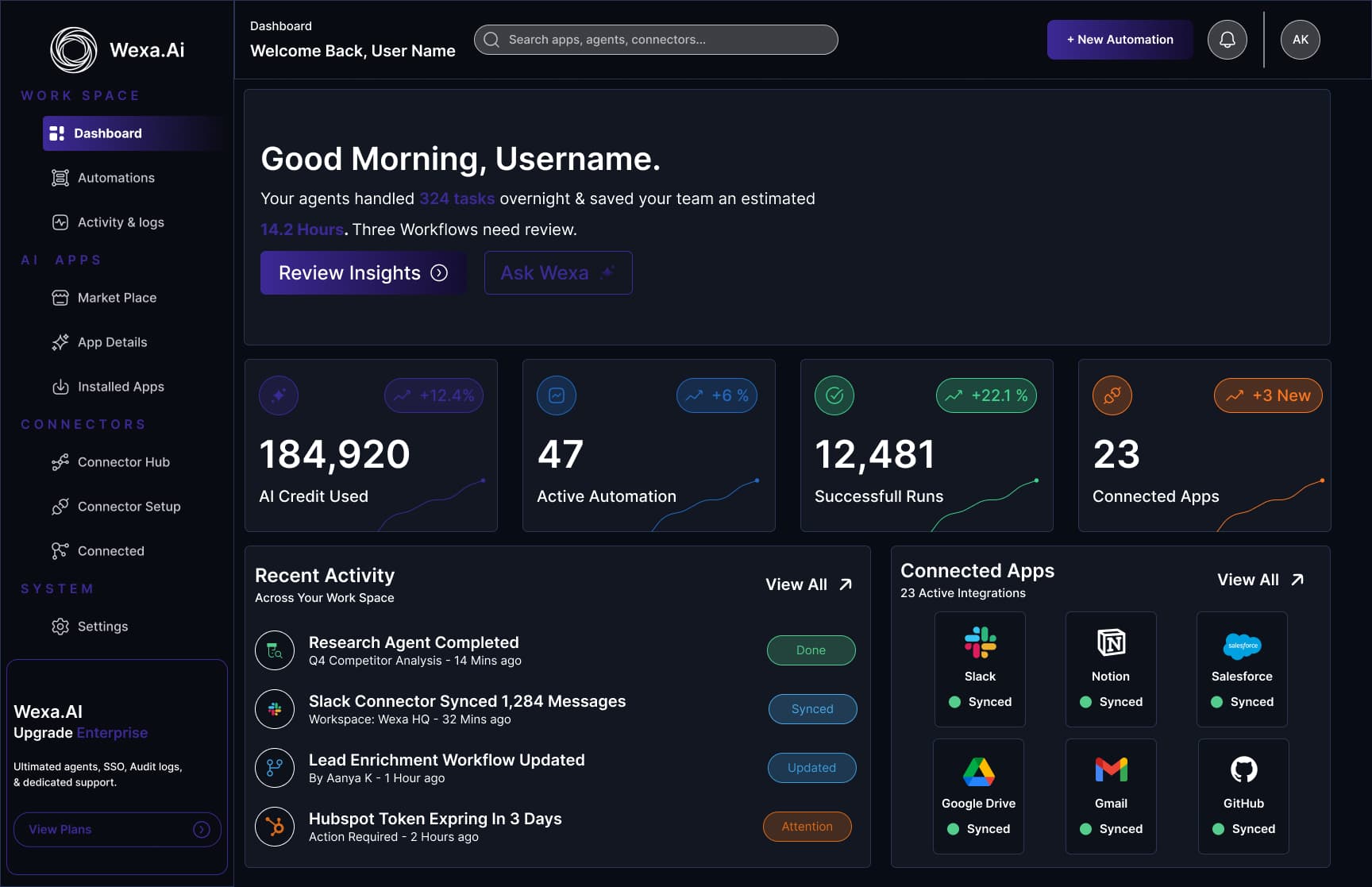Click the Settings gear icon
This screenshot has width=1372, height=887.
coord(60,627)
